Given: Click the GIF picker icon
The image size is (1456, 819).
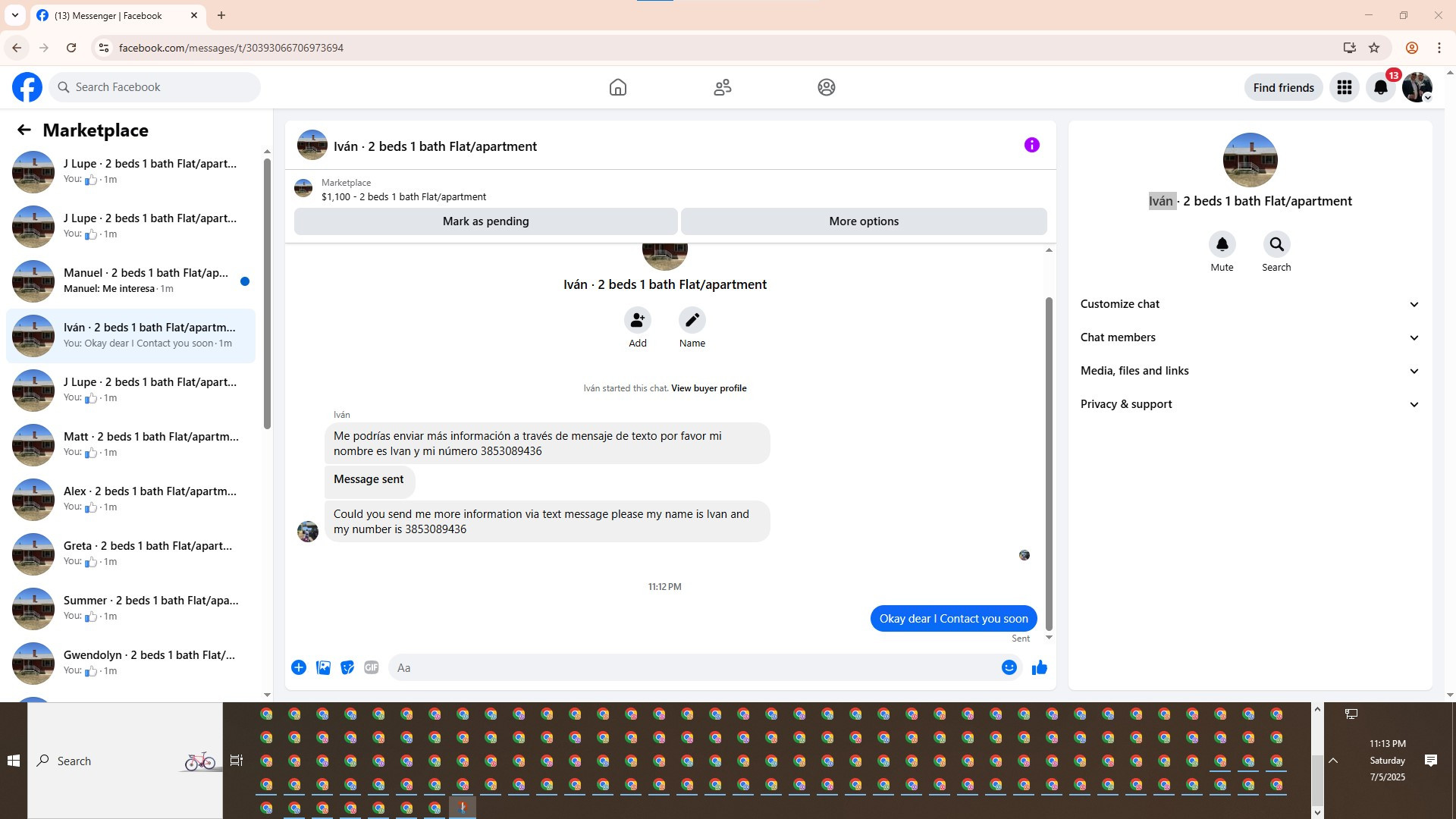Looking at the screenshot, I should pyautogui.click(x=371, y=667).
